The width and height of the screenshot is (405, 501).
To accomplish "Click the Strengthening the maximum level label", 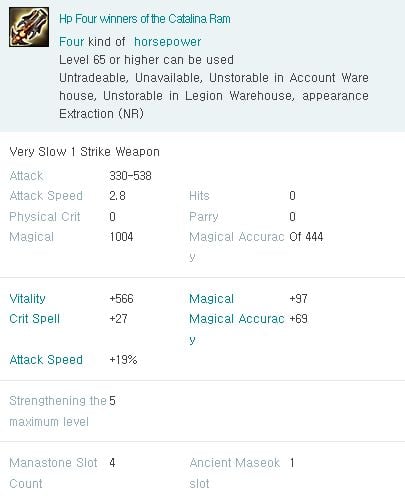I will click(58, 411).
